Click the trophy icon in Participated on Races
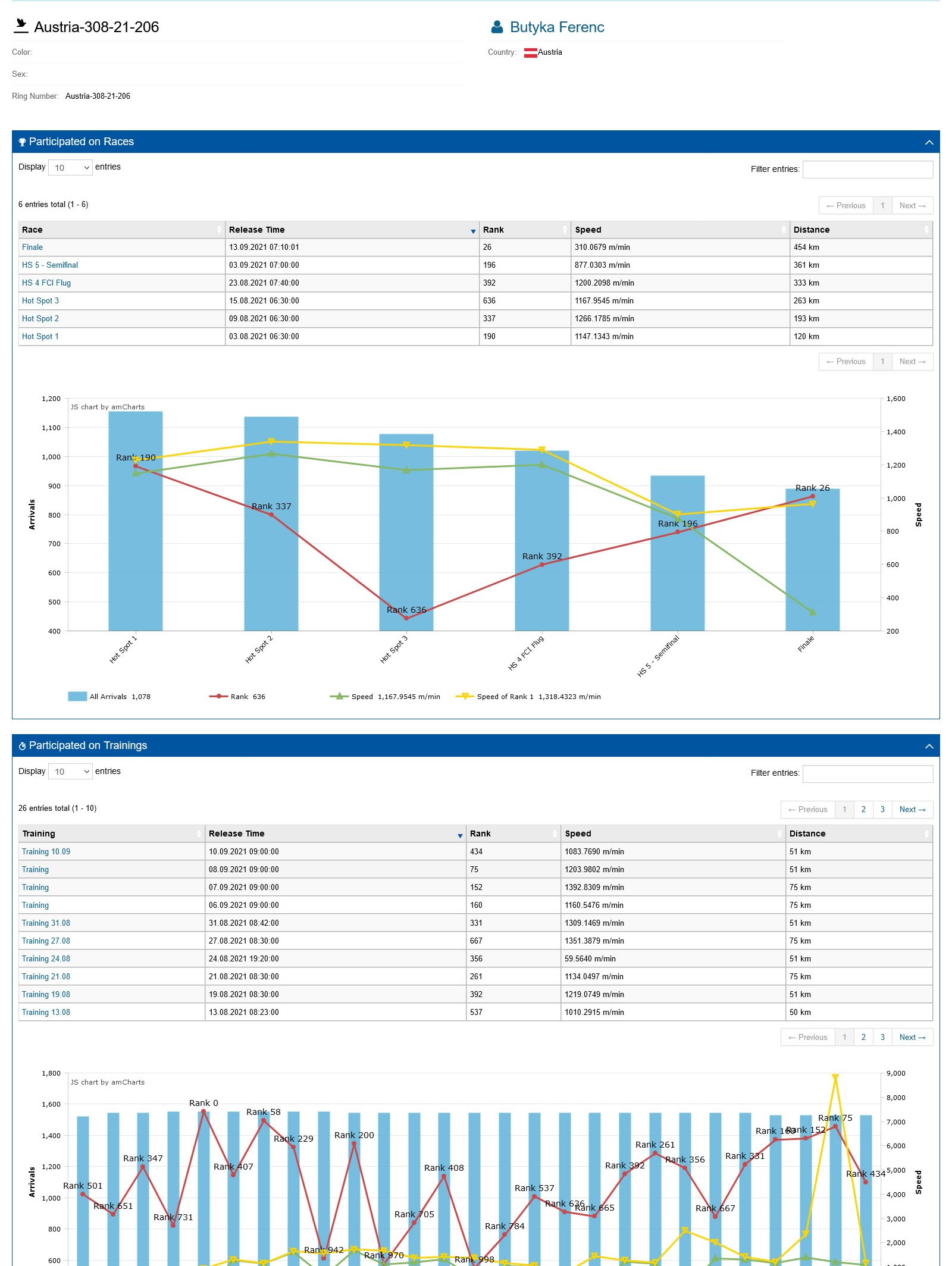The image size is (952, 1266). (x=22, y=142)
